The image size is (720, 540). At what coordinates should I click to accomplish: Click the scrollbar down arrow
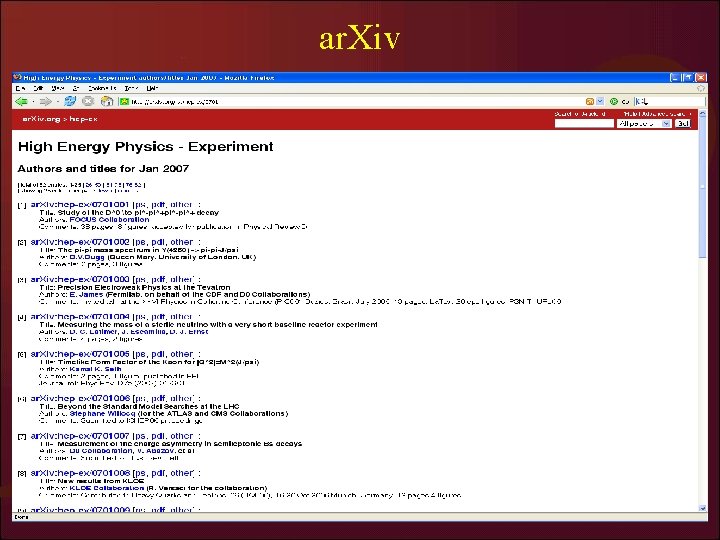click(703, 508)
